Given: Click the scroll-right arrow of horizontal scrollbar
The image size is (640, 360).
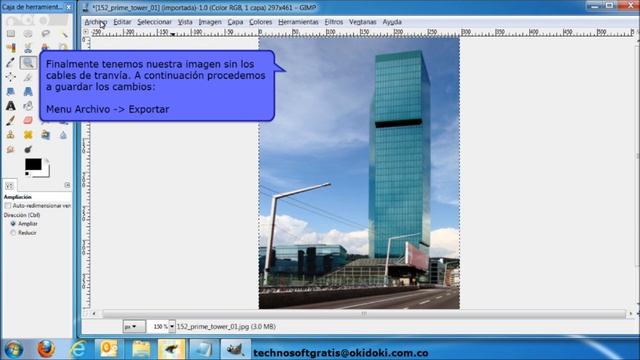Looking at the screenshot, I should tap(631, 313).
